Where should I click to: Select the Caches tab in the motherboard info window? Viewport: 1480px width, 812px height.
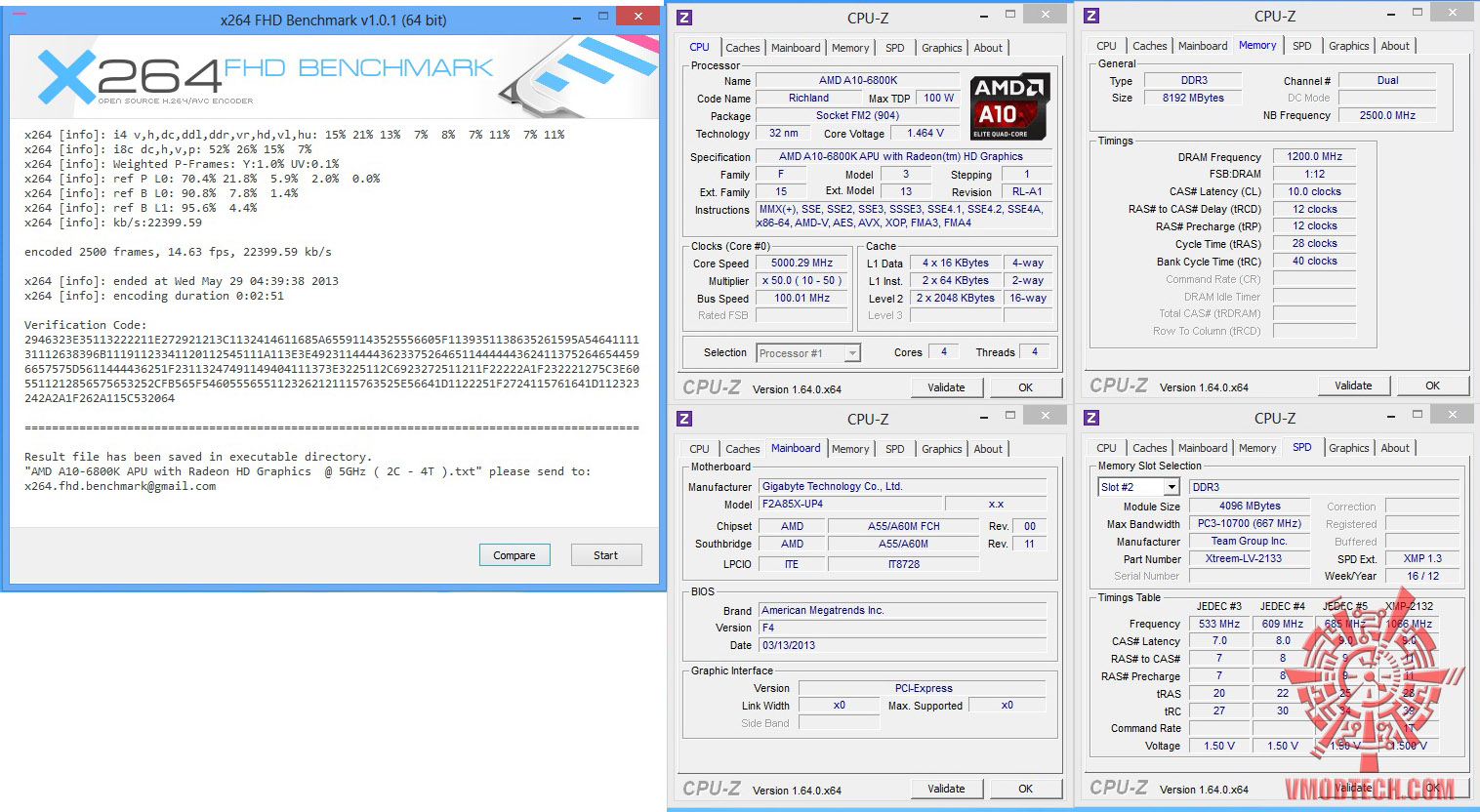point(742,449)
